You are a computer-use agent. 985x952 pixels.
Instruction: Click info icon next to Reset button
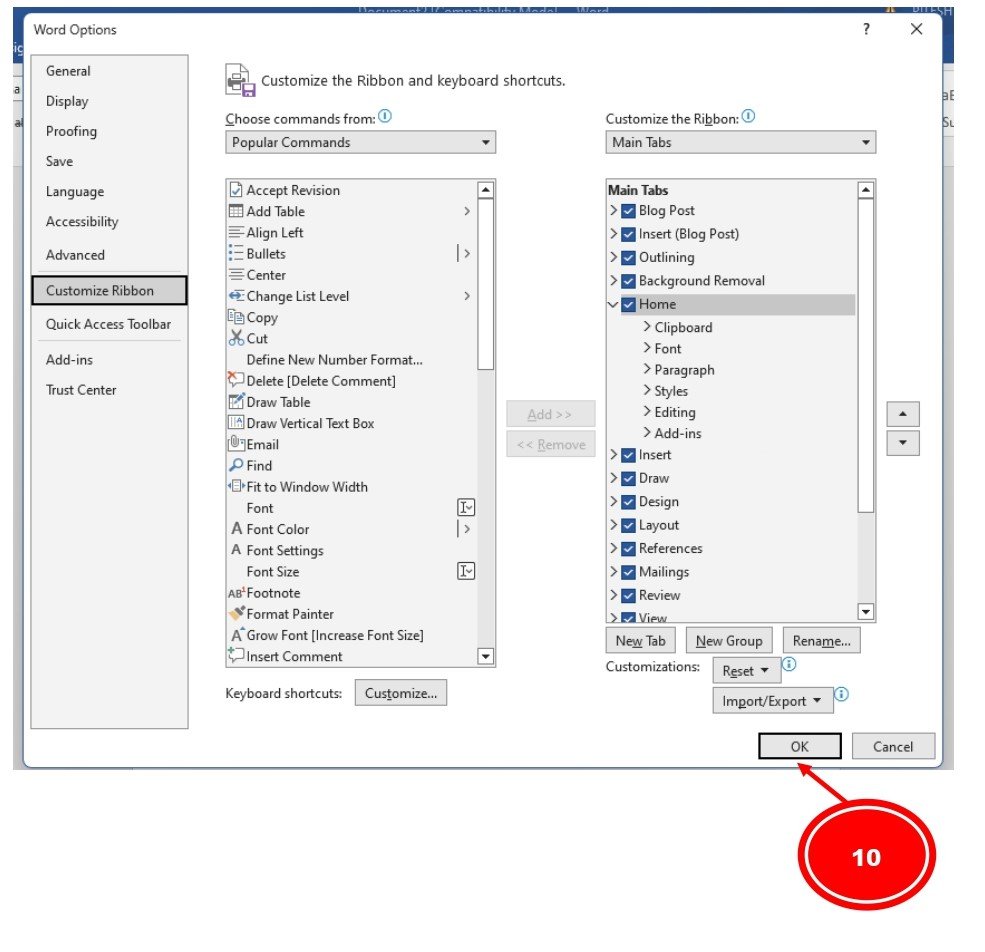[789, 664]
